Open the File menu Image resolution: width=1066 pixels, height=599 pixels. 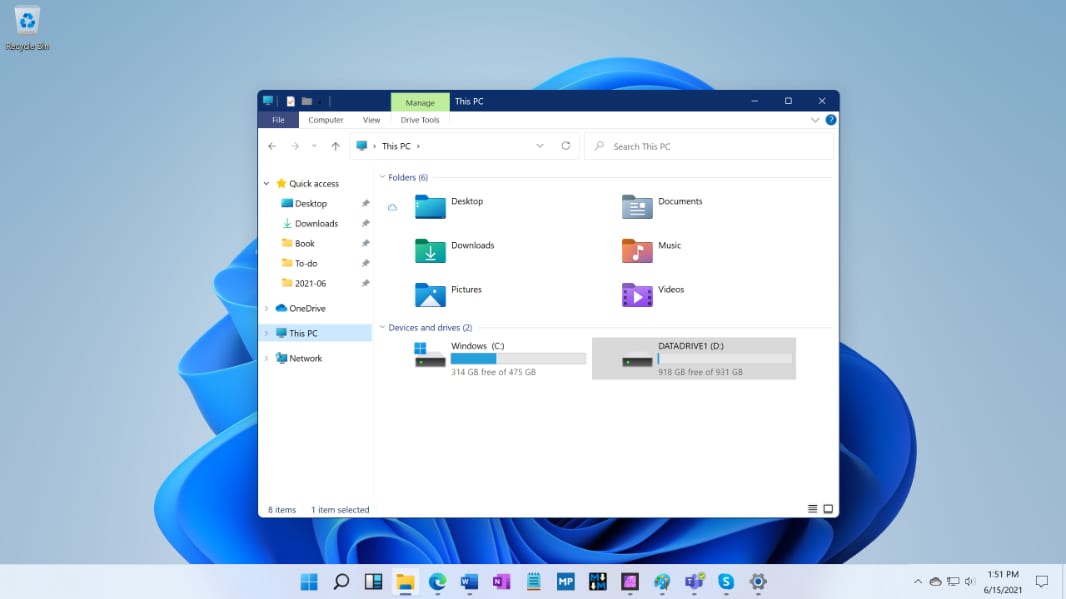pyautogui.click(x=278, y=119)
